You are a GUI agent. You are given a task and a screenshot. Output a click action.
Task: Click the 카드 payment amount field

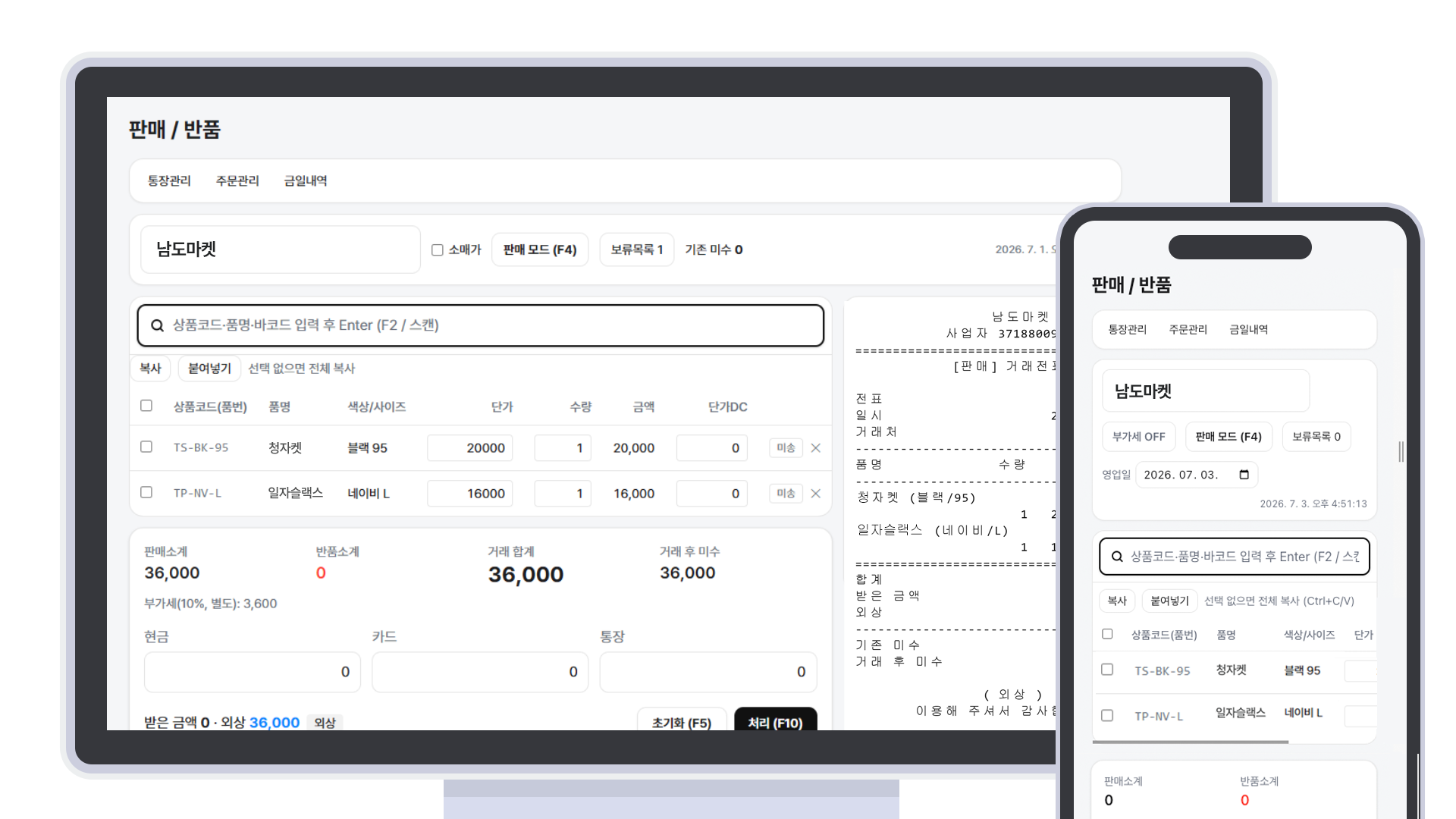[480, 672]
